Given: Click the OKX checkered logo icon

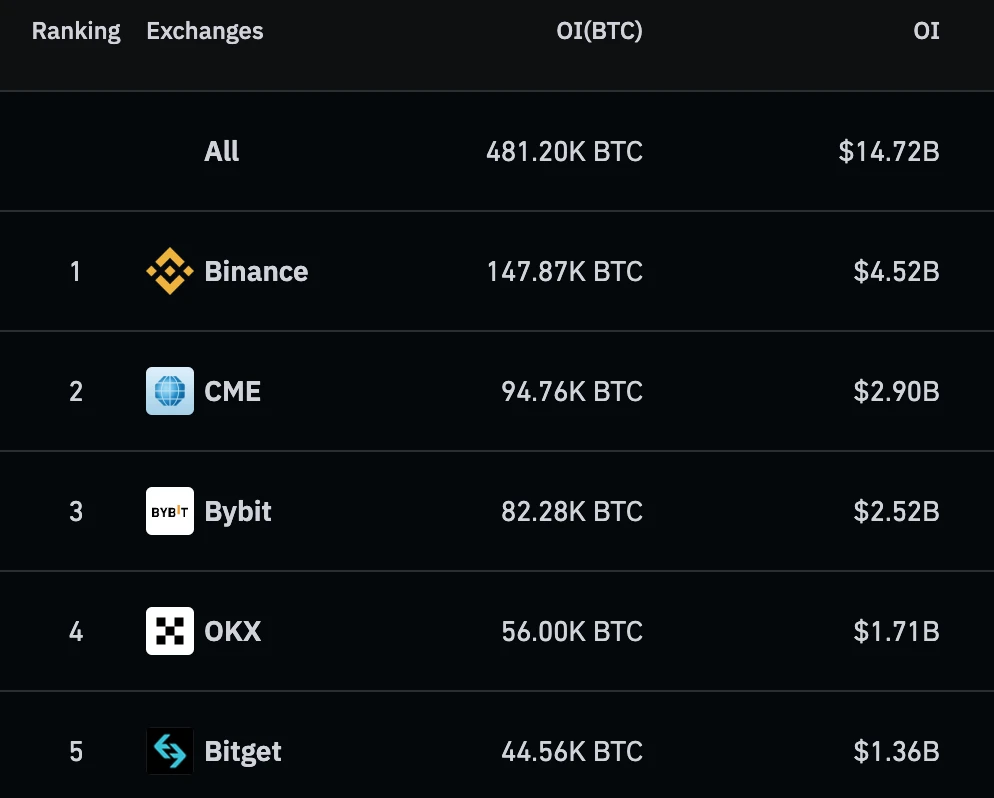Looking at the screenshot, I should [170, 631].
